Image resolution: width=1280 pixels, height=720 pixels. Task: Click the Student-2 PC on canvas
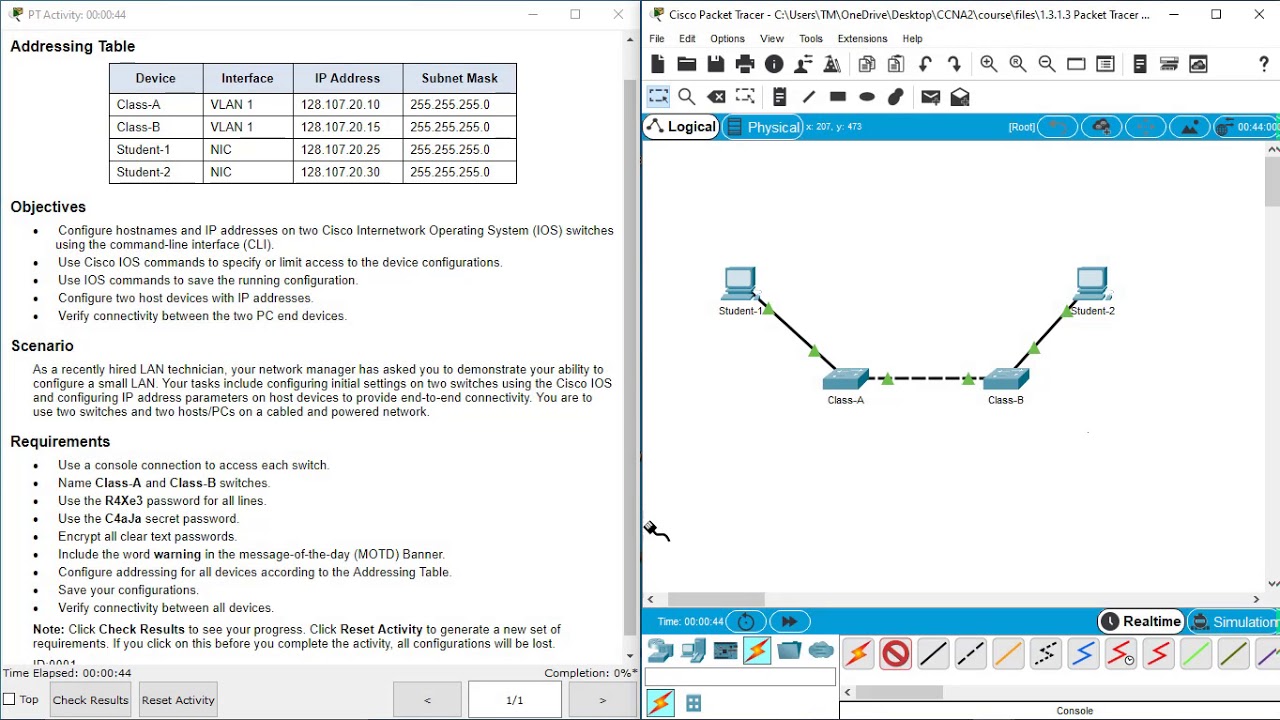(1091, 283)
